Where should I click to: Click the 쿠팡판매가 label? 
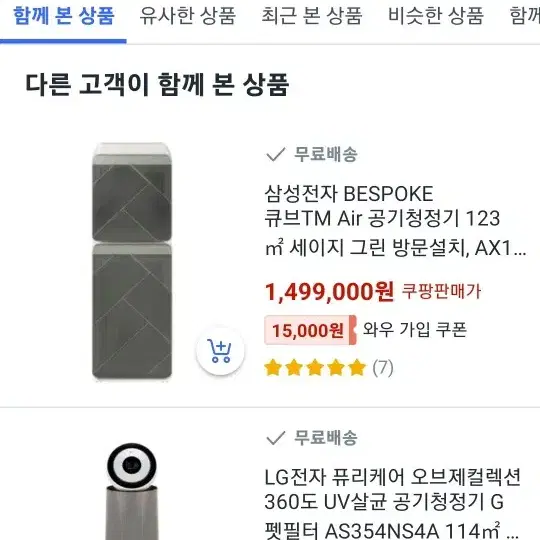click(x=441, y=291)
